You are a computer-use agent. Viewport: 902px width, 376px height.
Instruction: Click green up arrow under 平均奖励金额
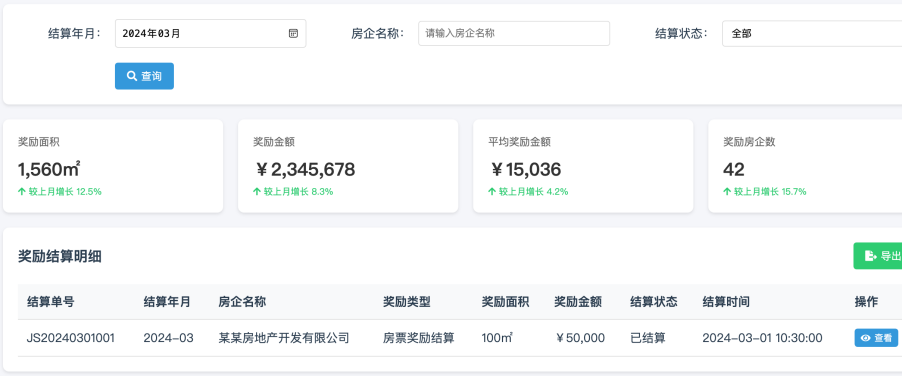click(492, 191)
